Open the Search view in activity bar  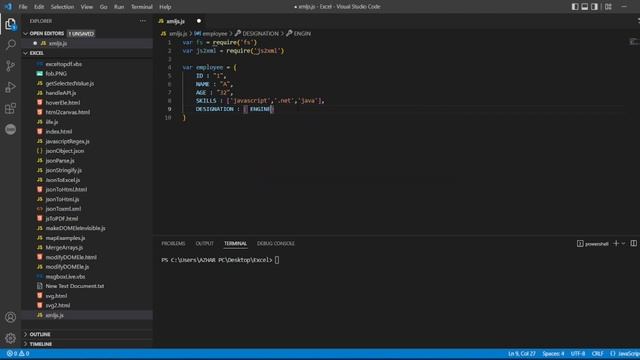11,44
